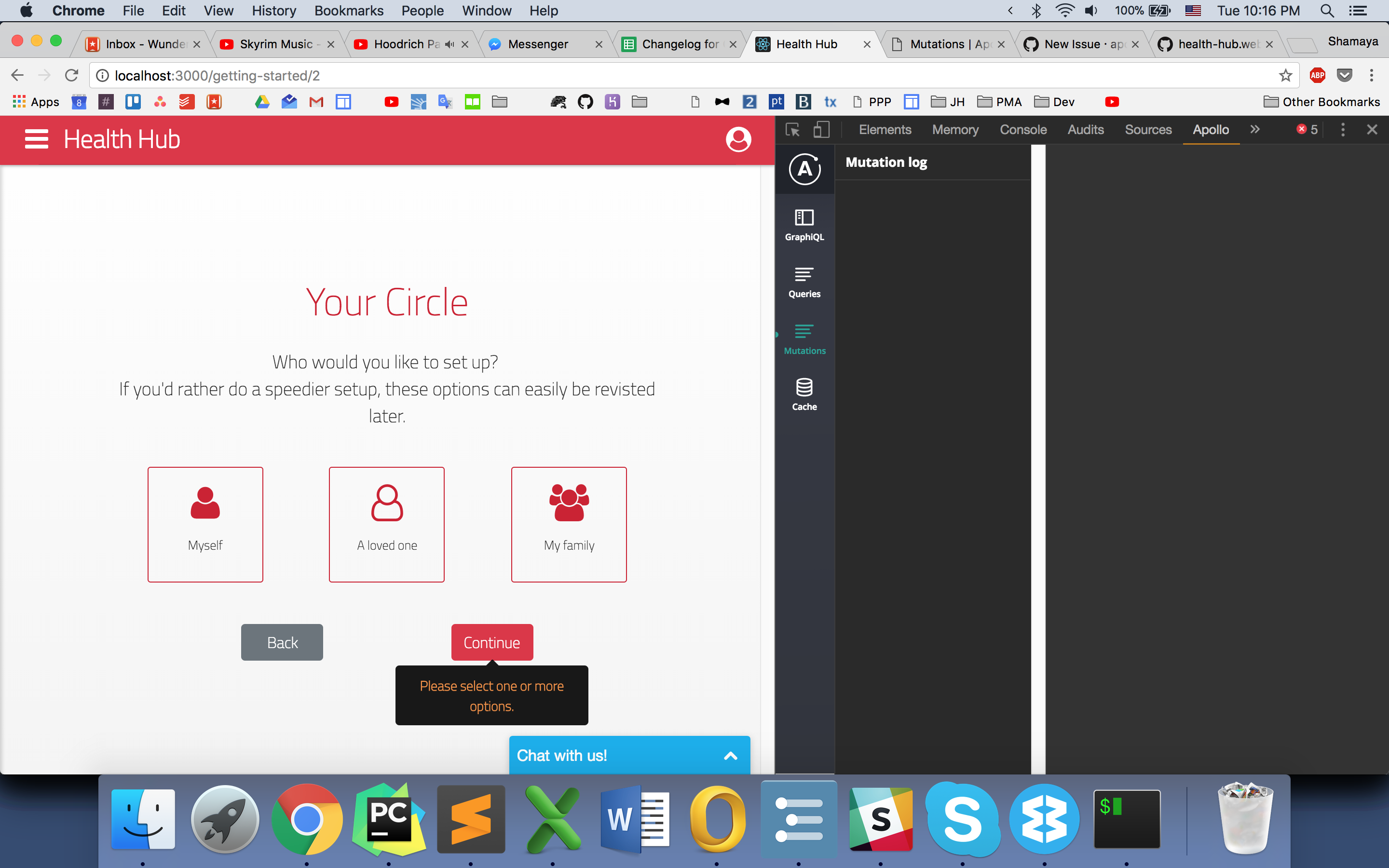Open the Other Bookmarks folder
This screenshot has height=868, width=1389.
[1322, 102]
